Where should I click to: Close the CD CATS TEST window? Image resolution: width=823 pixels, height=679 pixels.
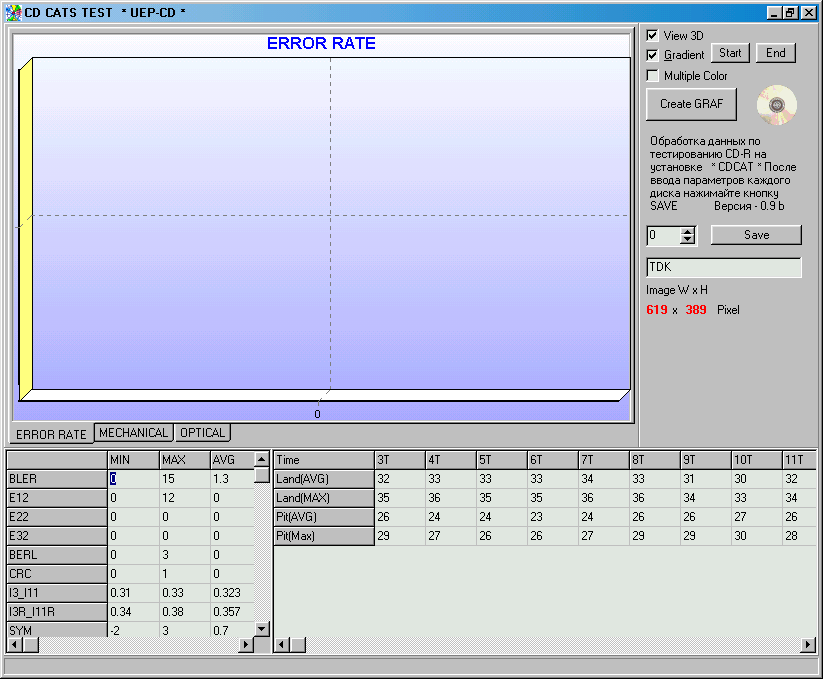pyautogui.click(x=809, y=13)
